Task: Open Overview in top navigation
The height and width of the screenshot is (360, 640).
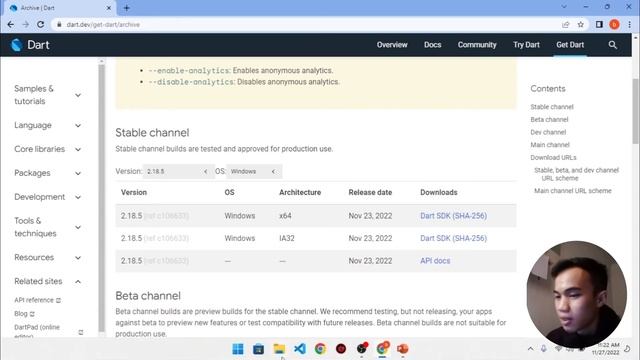Action: pyautogui.click(x=392, y=45)
